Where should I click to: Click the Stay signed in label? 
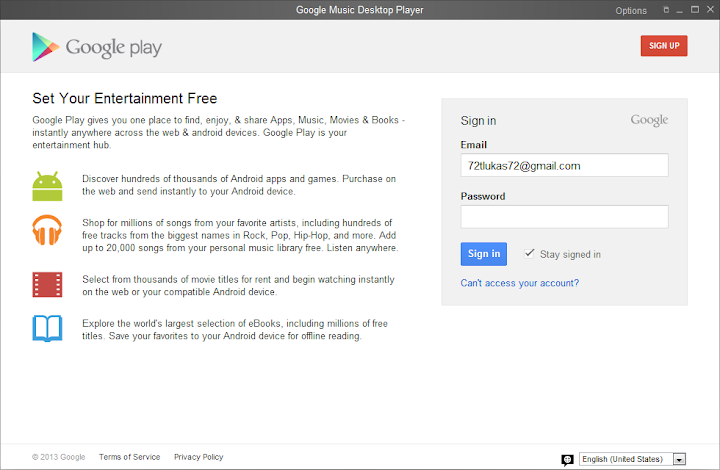pos(570,254)
